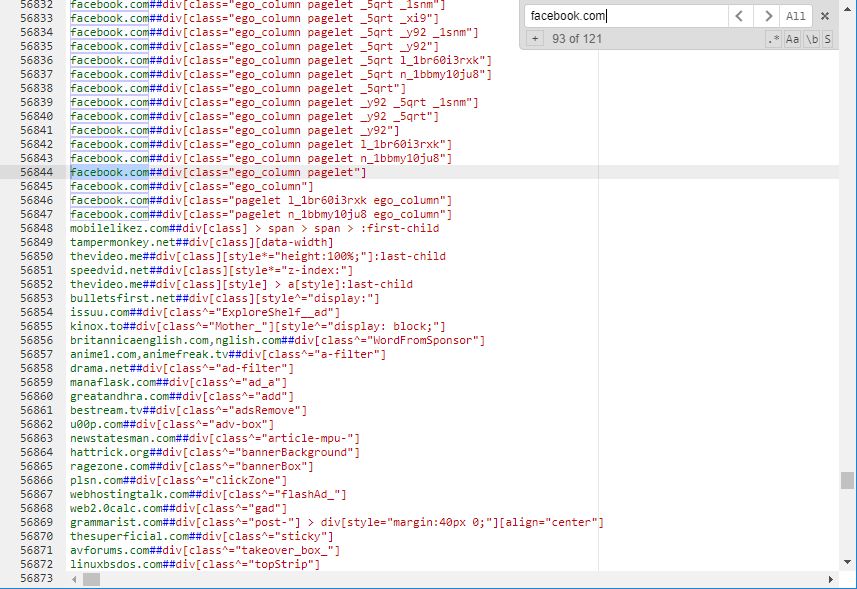Expand replace mode with plus button
Viewport: 857px width, 589px height.
click(x=535, y=39)
